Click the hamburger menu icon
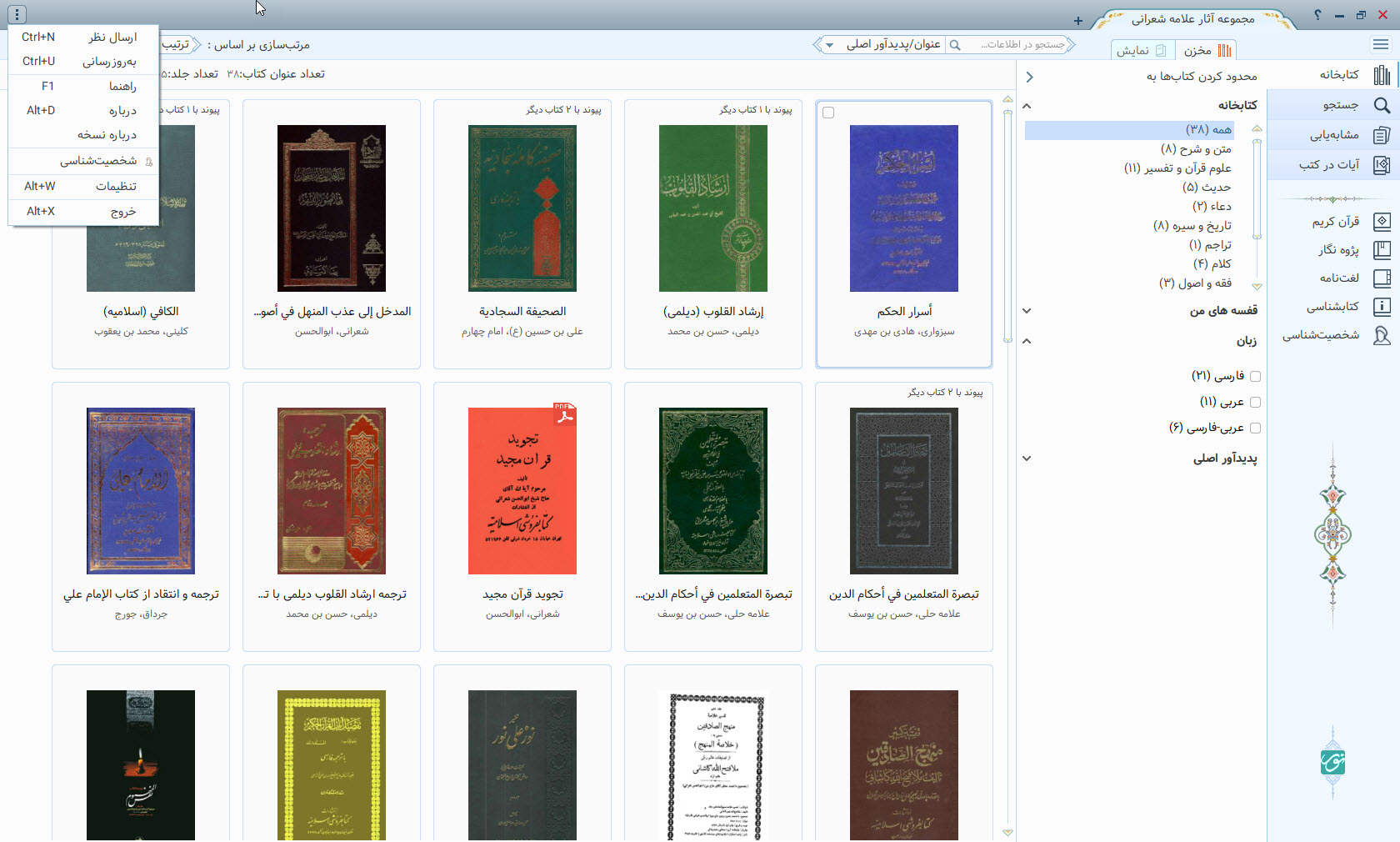 point(1381,44)
